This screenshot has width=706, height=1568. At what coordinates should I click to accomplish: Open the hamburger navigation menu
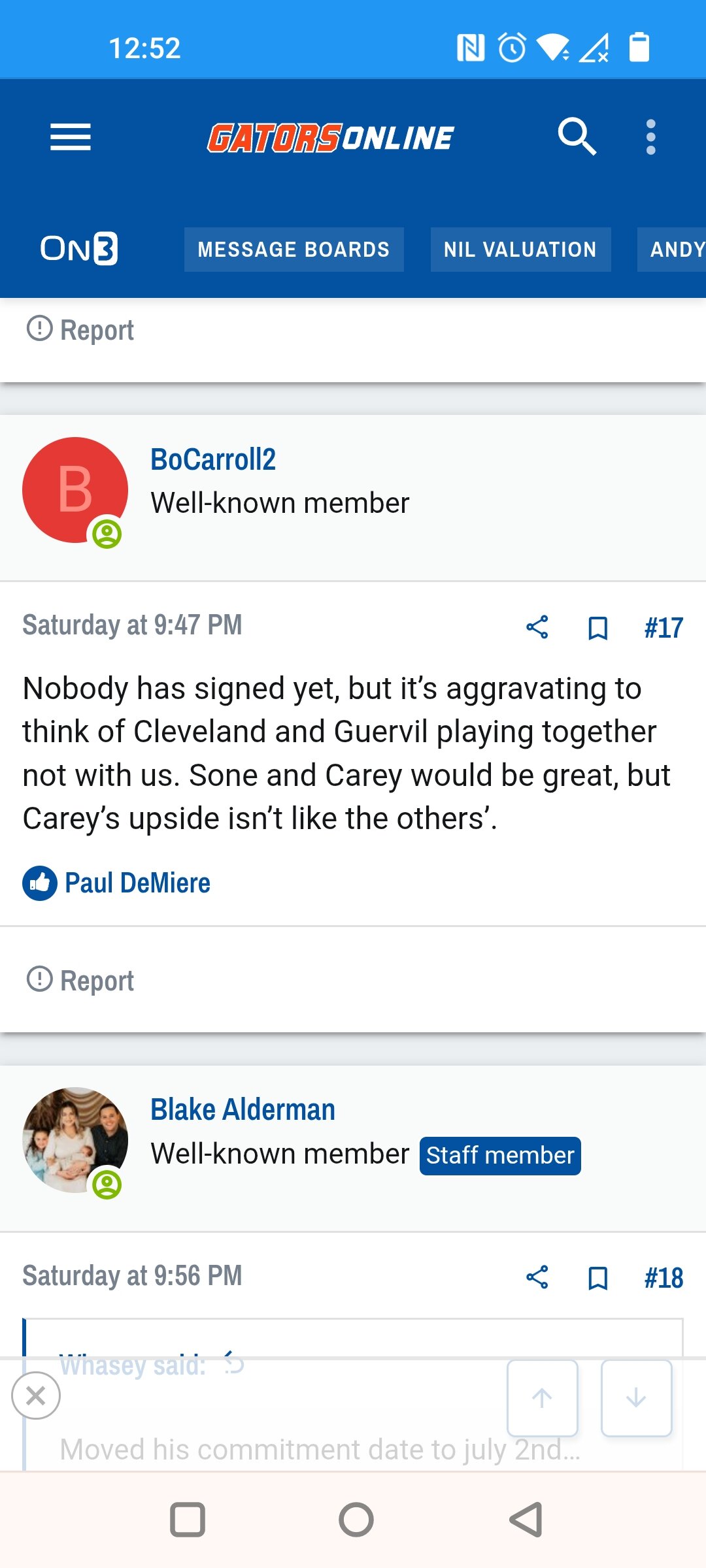coord(71,137)
